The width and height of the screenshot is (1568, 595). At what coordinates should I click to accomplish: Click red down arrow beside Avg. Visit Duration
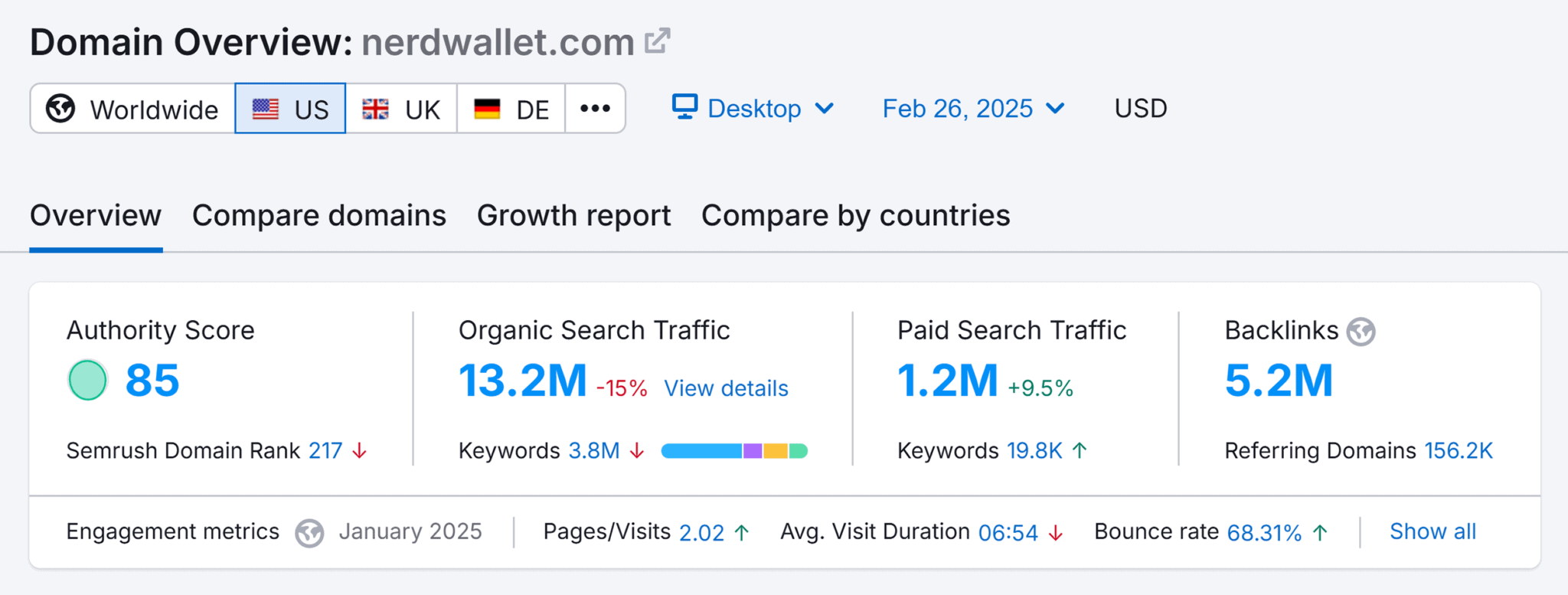pos(1056,532)
